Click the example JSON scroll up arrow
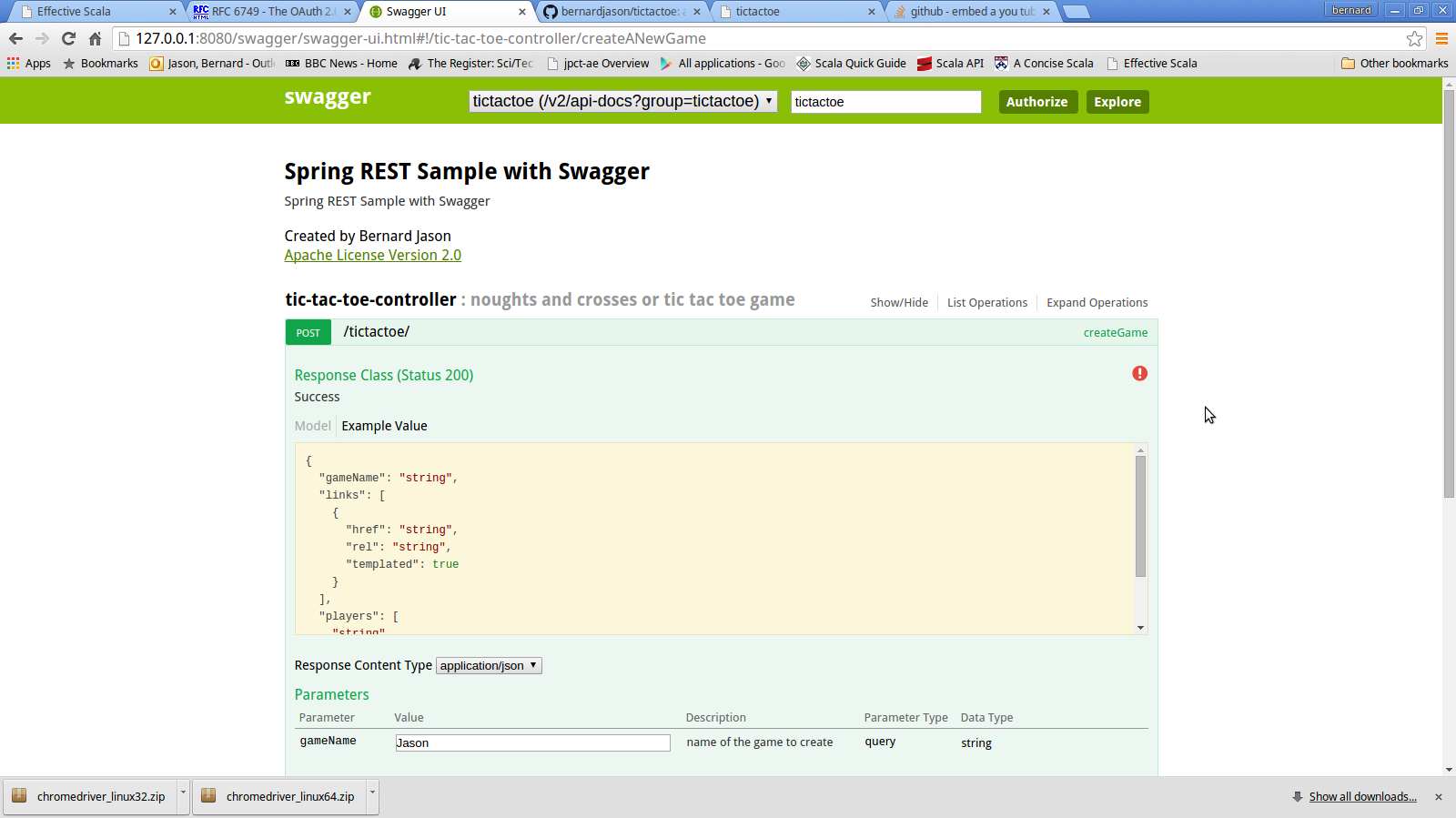Viewport: 1456px width, 818px height. (1140, 450)
